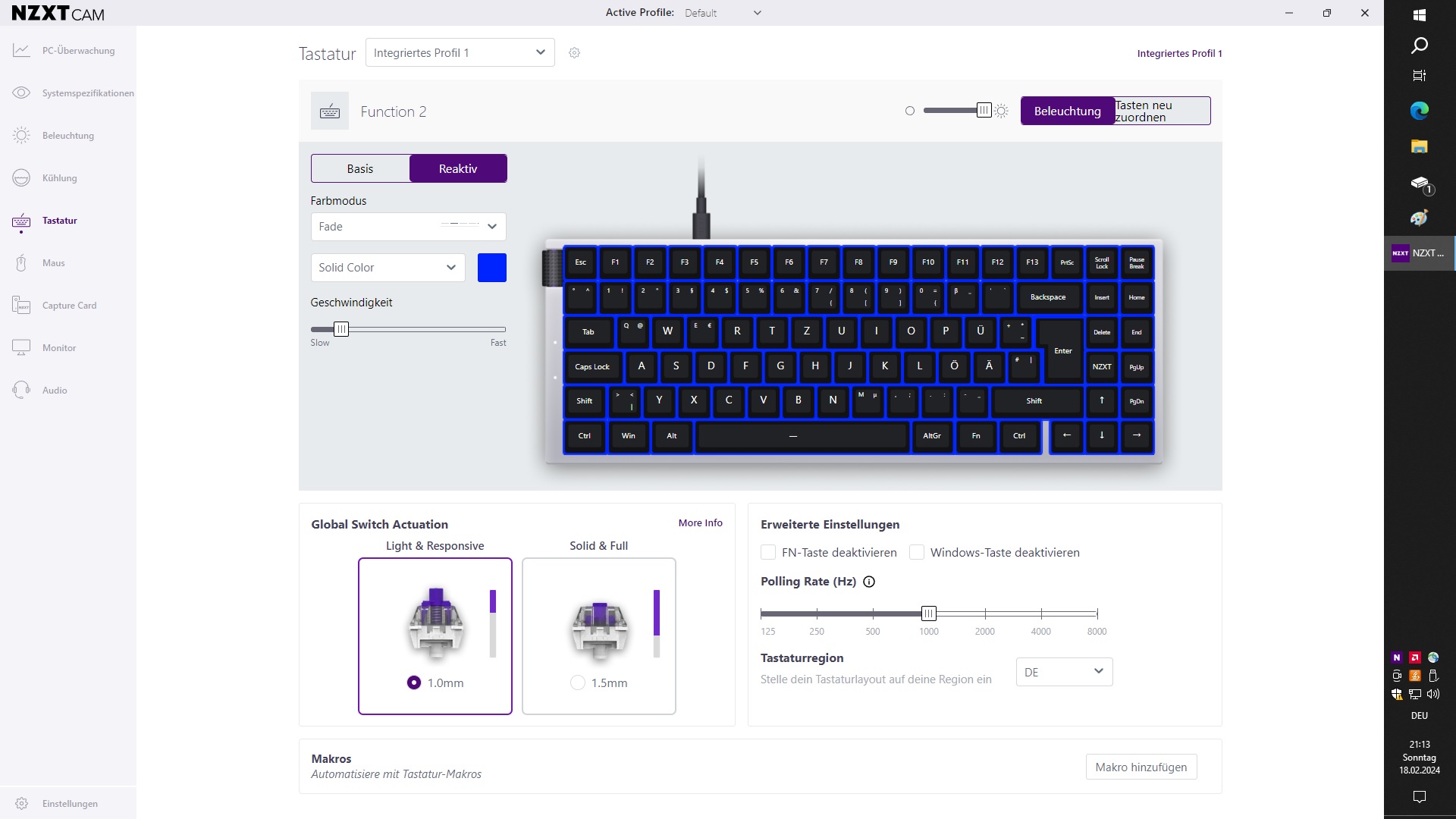Open the Kühlung menu label

coord(60,178)
